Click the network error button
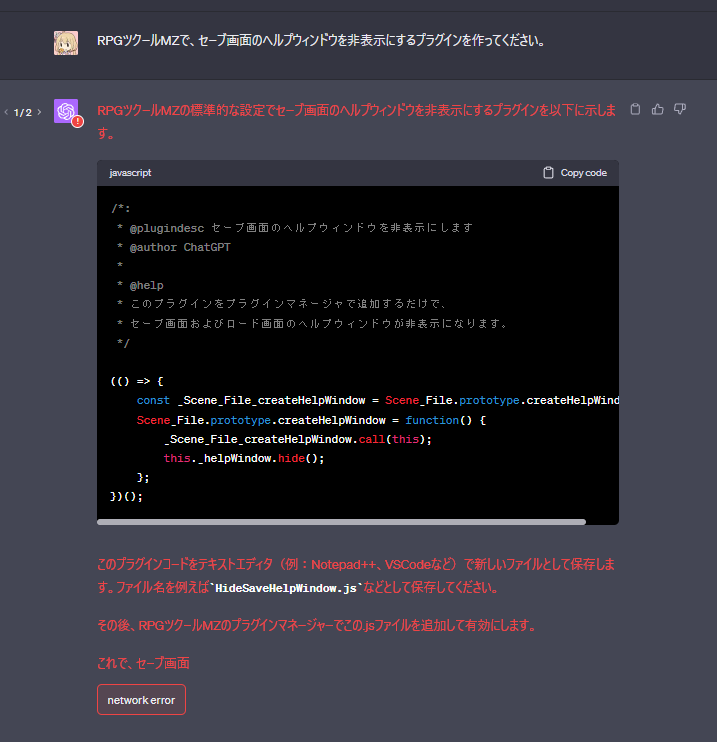Screen dimensions: 717x742 pos(142,700)
